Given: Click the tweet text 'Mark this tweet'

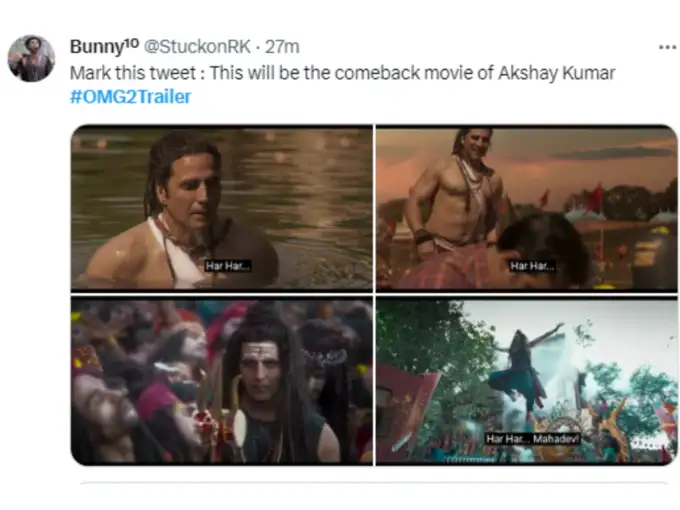Looking at the screenshot, I should pyautogui.click(x=133, y=73).
